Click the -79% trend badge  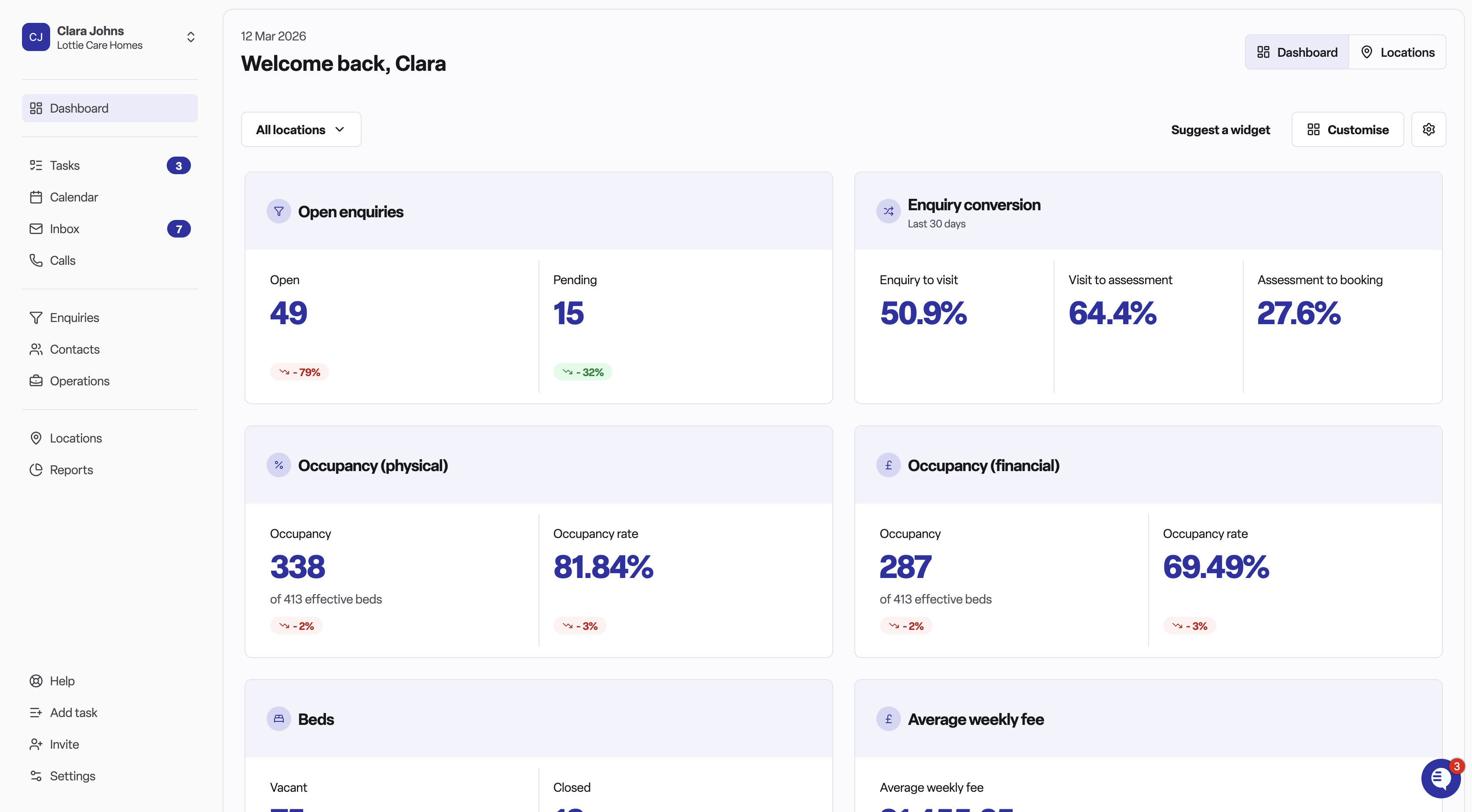[x=300, y=372]
